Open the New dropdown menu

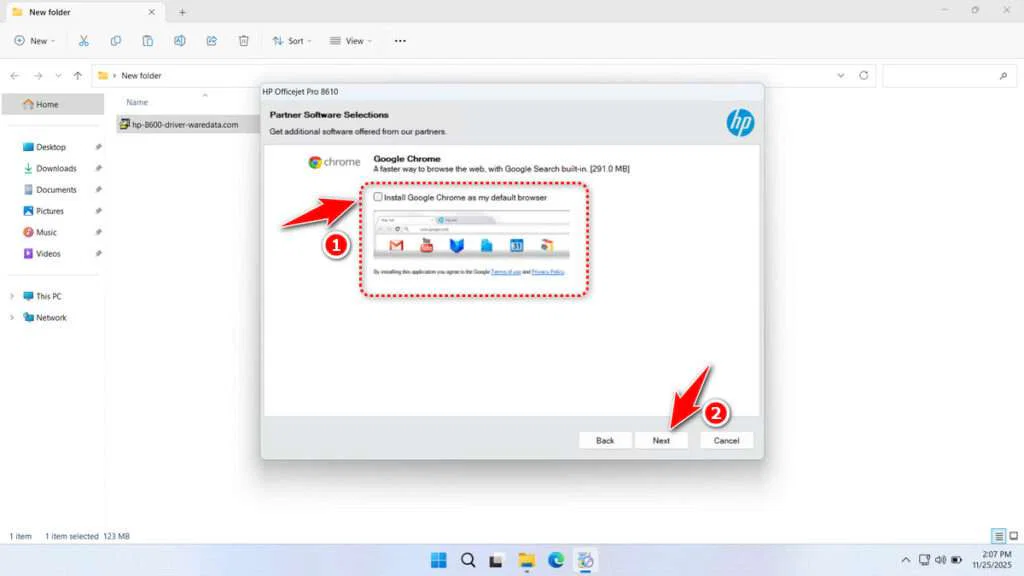35,41
